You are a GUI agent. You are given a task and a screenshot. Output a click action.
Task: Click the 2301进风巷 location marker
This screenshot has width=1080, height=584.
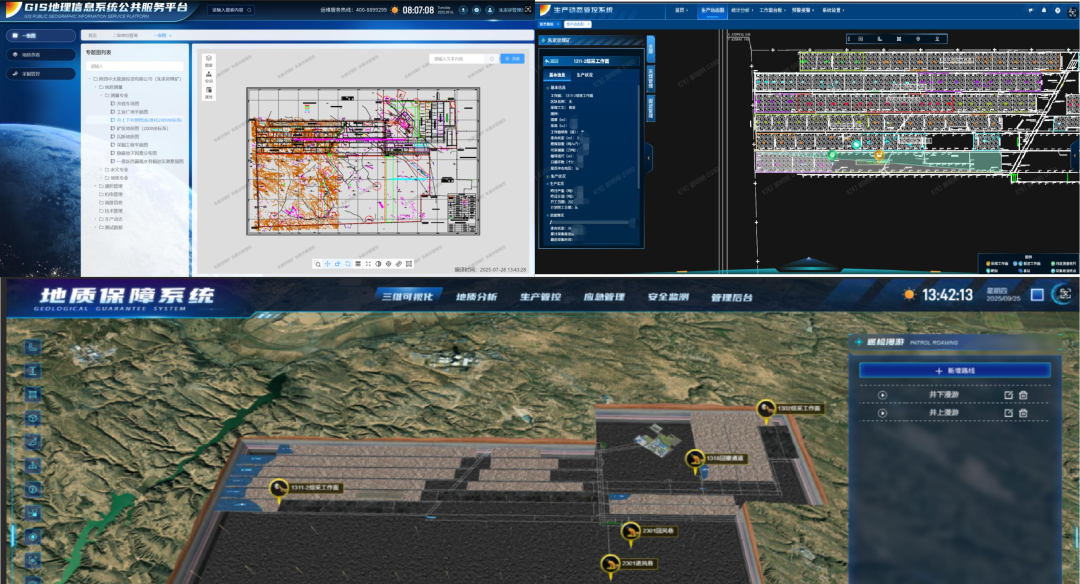point(608,565)
